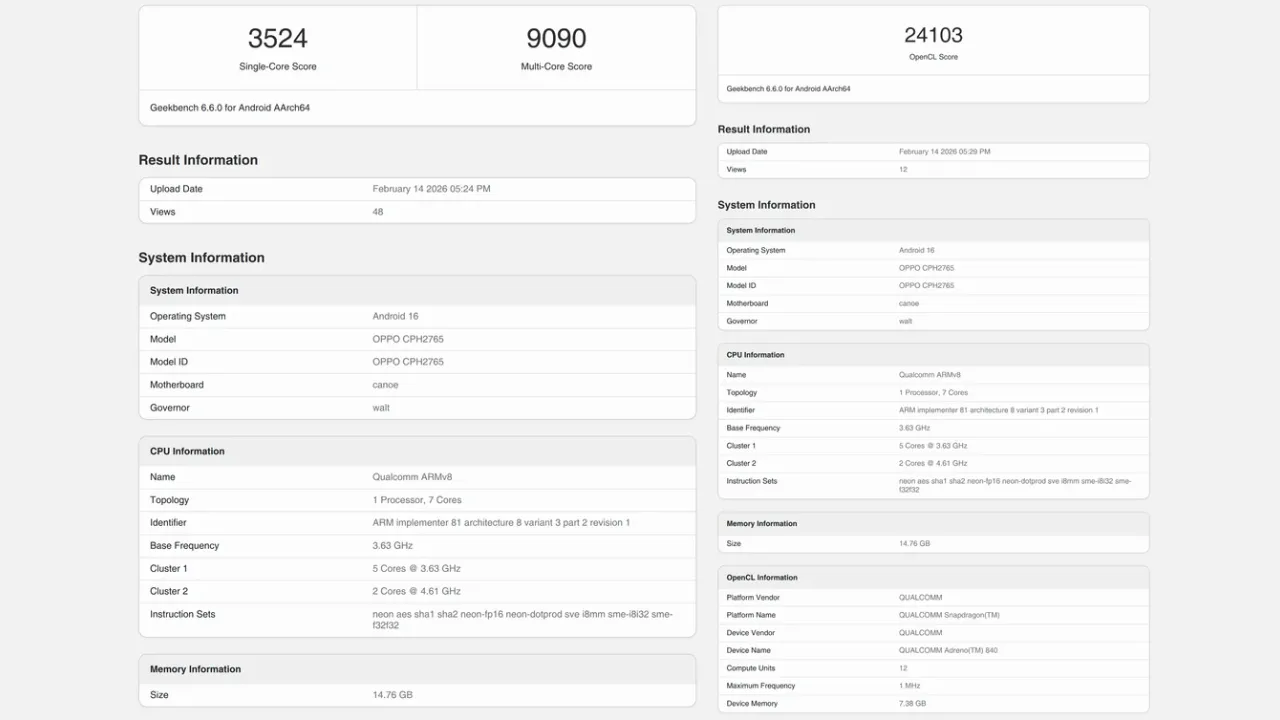
Task: Click the upload date February 14 2026 05:29 PM
Action: [x=944, y=152]
